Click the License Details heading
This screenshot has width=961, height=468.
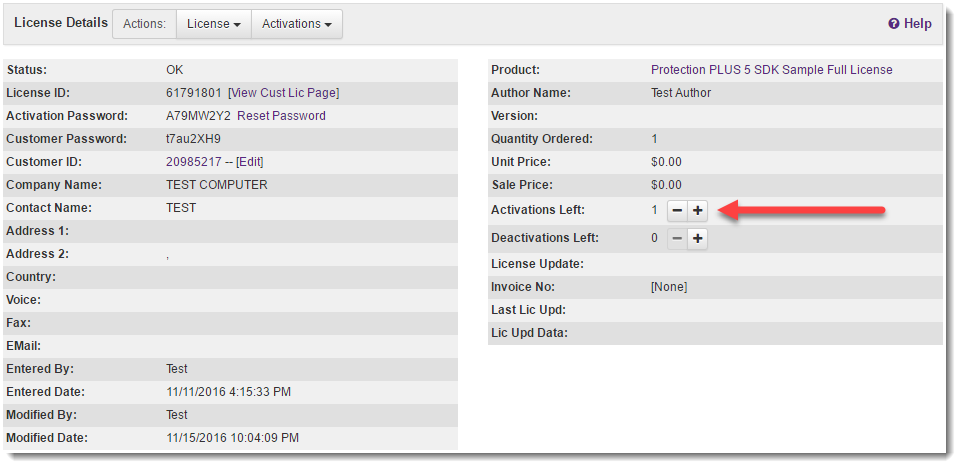tap(61, 23)
